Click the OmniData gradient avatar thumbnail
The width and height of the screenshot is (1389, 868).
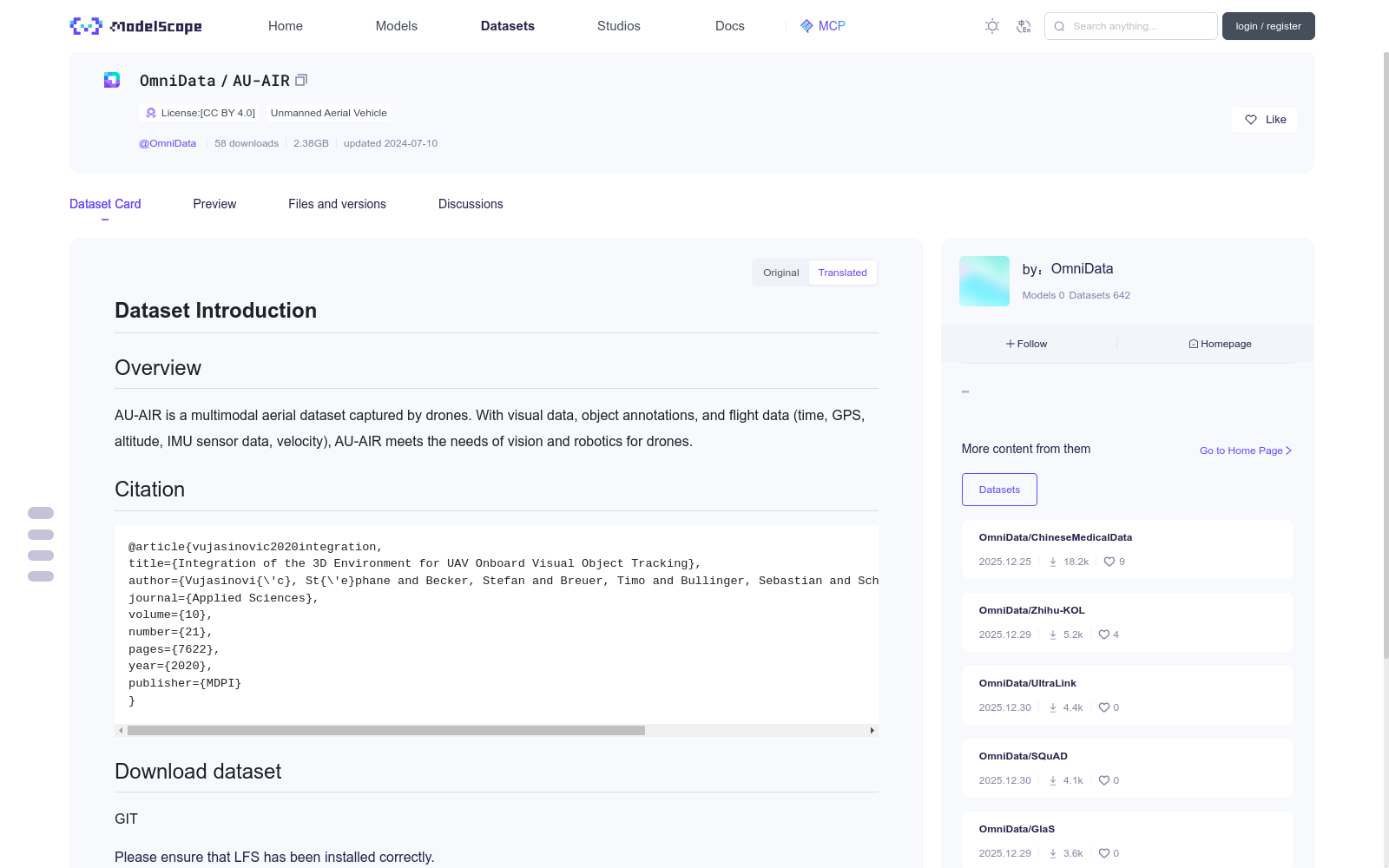point(984,281)
